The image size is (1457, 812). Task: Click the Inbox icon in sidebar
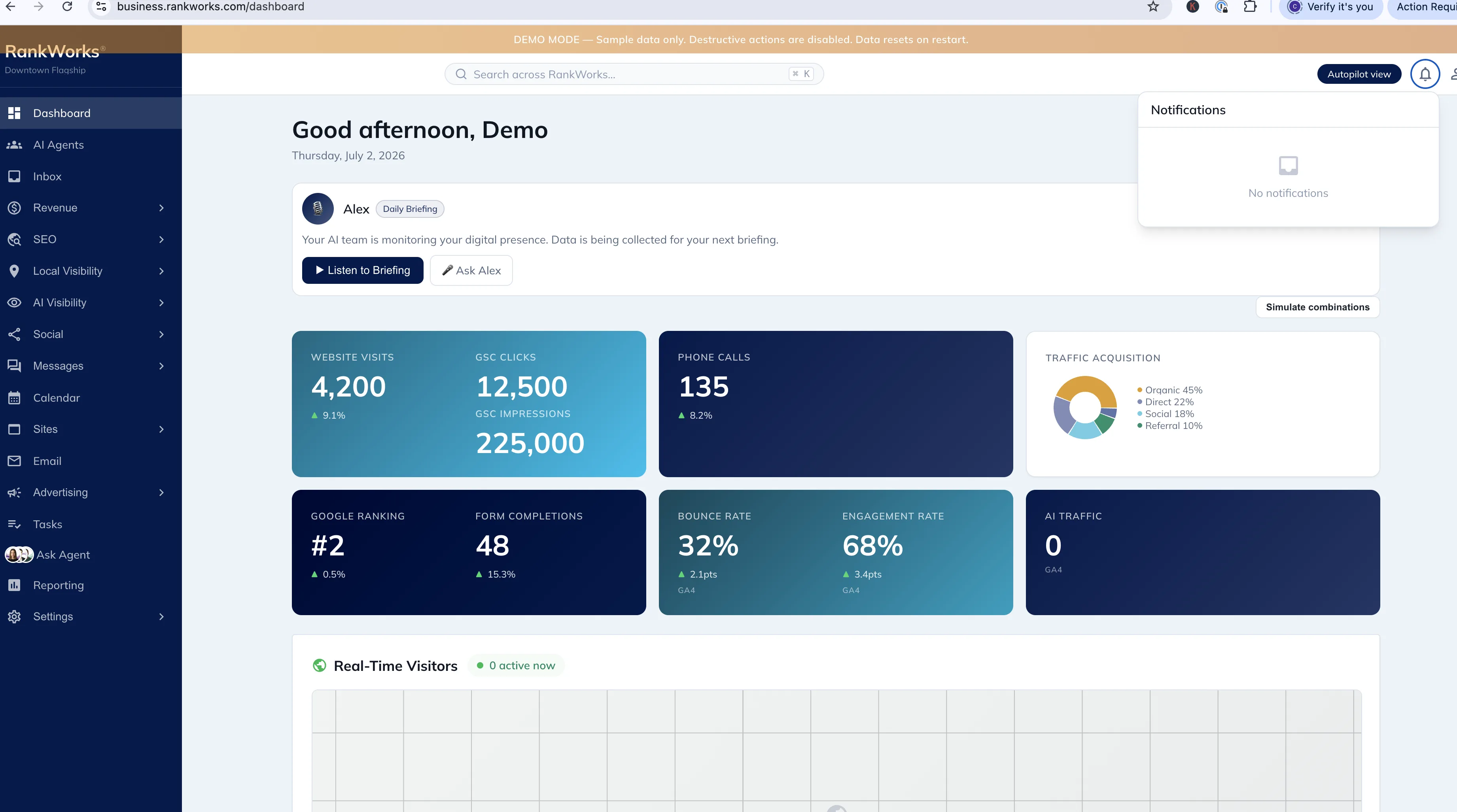coord(14,176)
